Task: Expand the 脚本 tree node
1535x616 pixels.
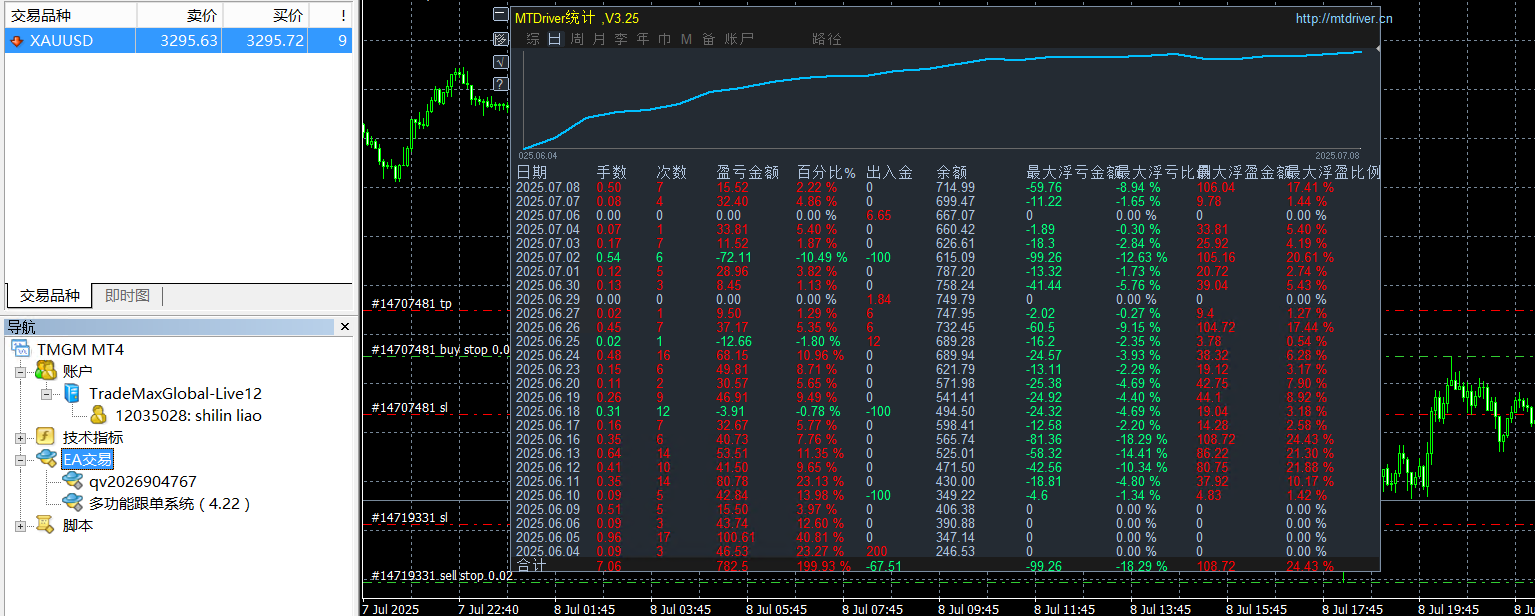Action: (21, 525)
